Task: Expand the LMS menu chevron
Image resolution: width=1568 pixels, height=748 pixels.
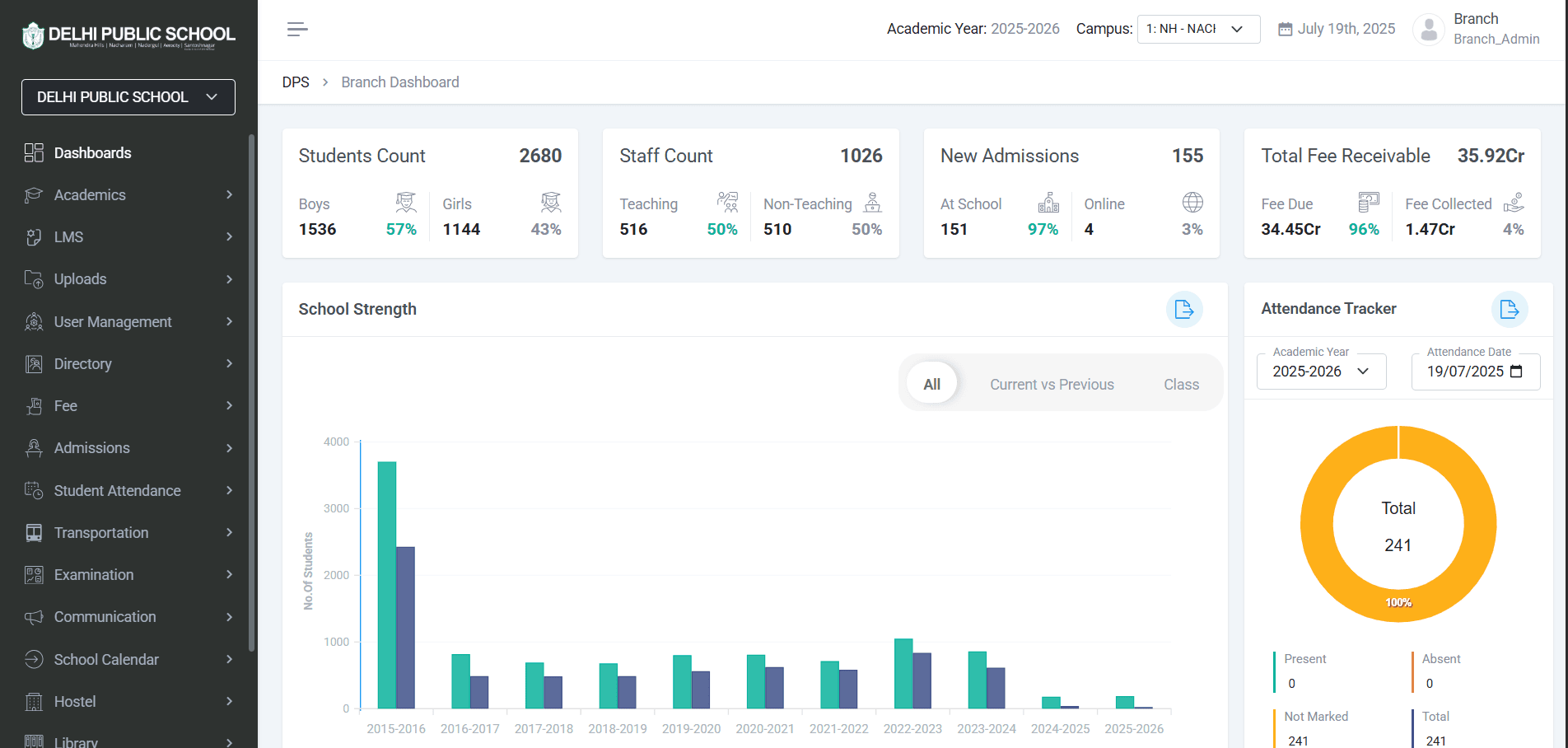Action: 230,236
